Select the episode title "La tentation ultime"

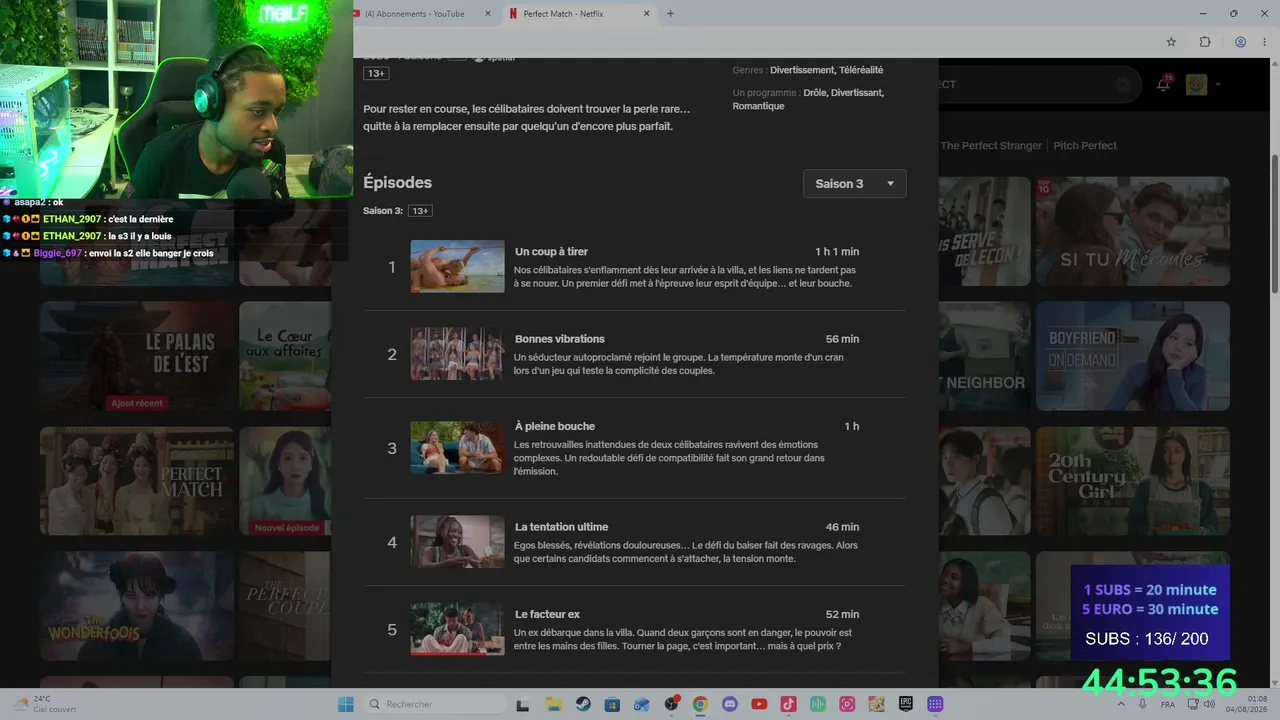[561, 527]
